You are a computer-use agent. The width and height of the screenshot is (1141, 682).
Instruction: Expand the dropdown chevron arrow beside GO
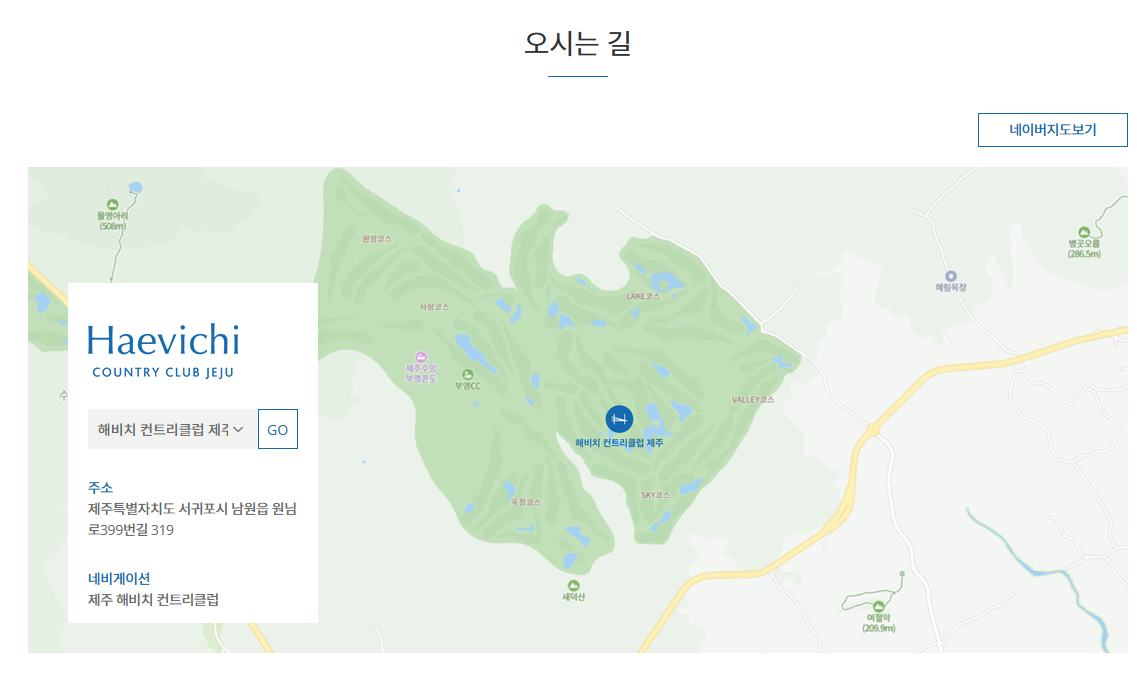pos(238,429)
